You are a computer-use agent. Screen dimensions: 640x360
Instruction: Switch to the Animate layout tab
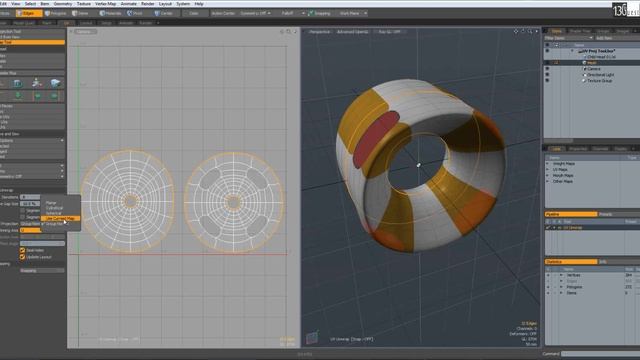[126, 23]
